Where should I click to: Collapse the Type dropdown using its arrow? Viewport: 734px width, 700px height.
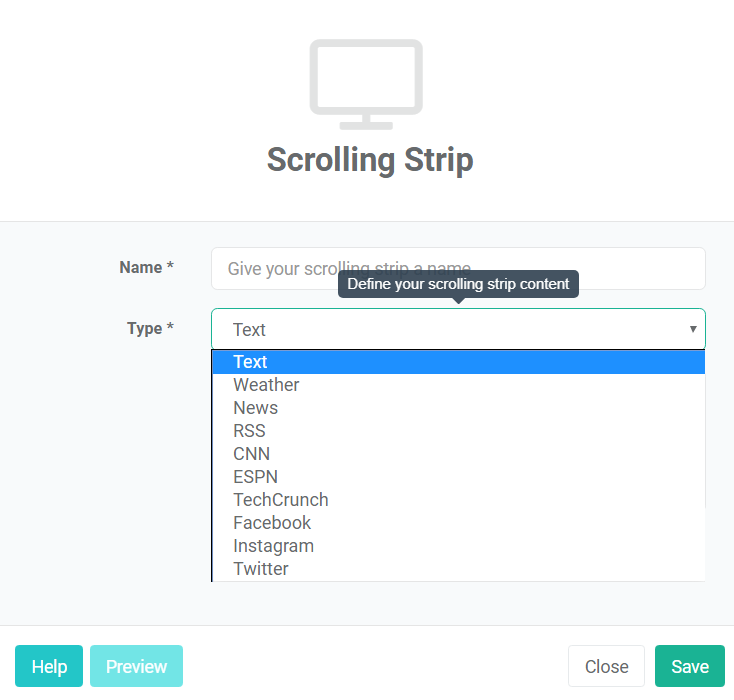click(693, 329)
